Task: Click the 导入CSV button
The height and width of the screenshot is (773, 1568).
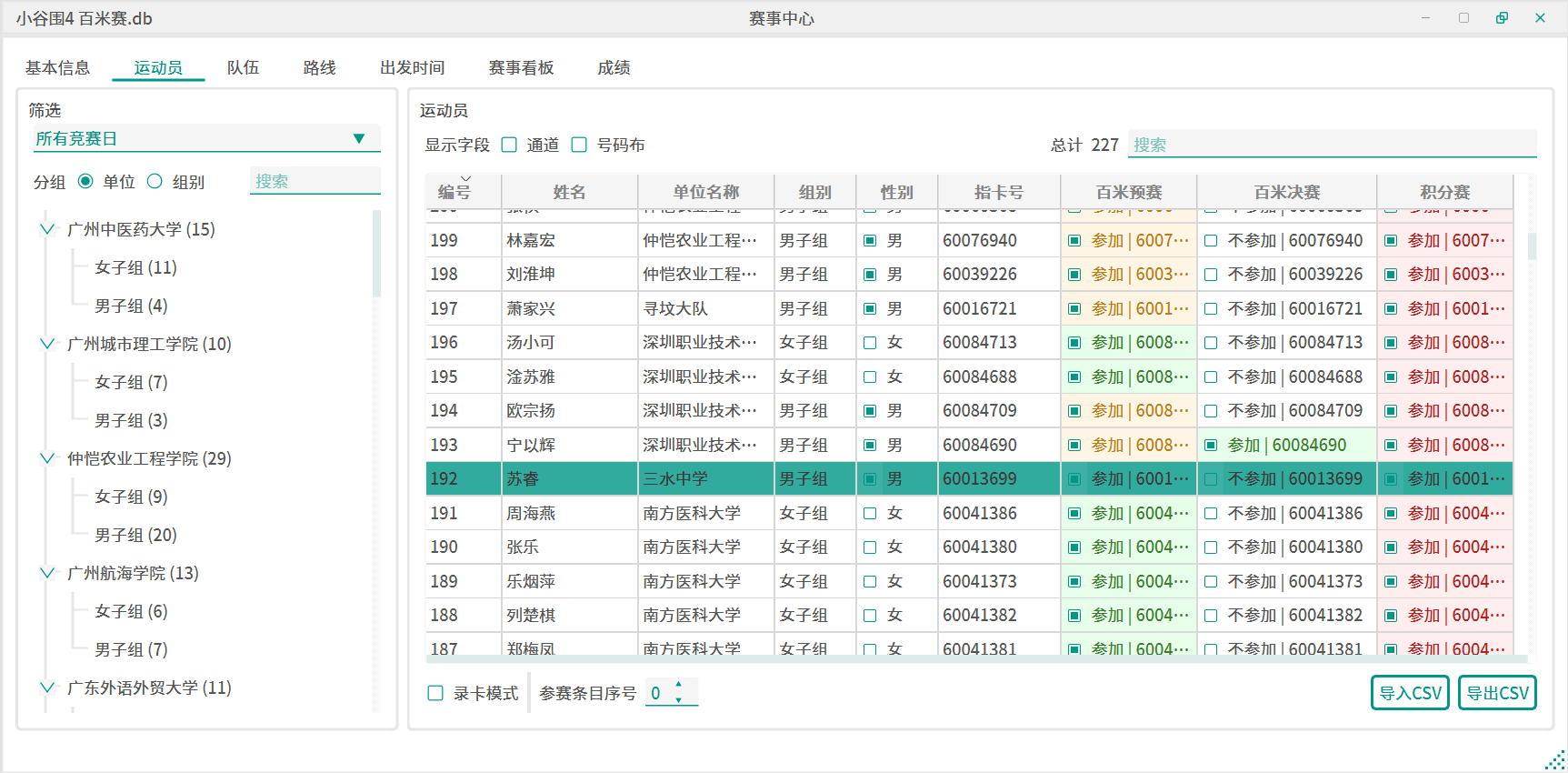Action: tap(1410, 693)
